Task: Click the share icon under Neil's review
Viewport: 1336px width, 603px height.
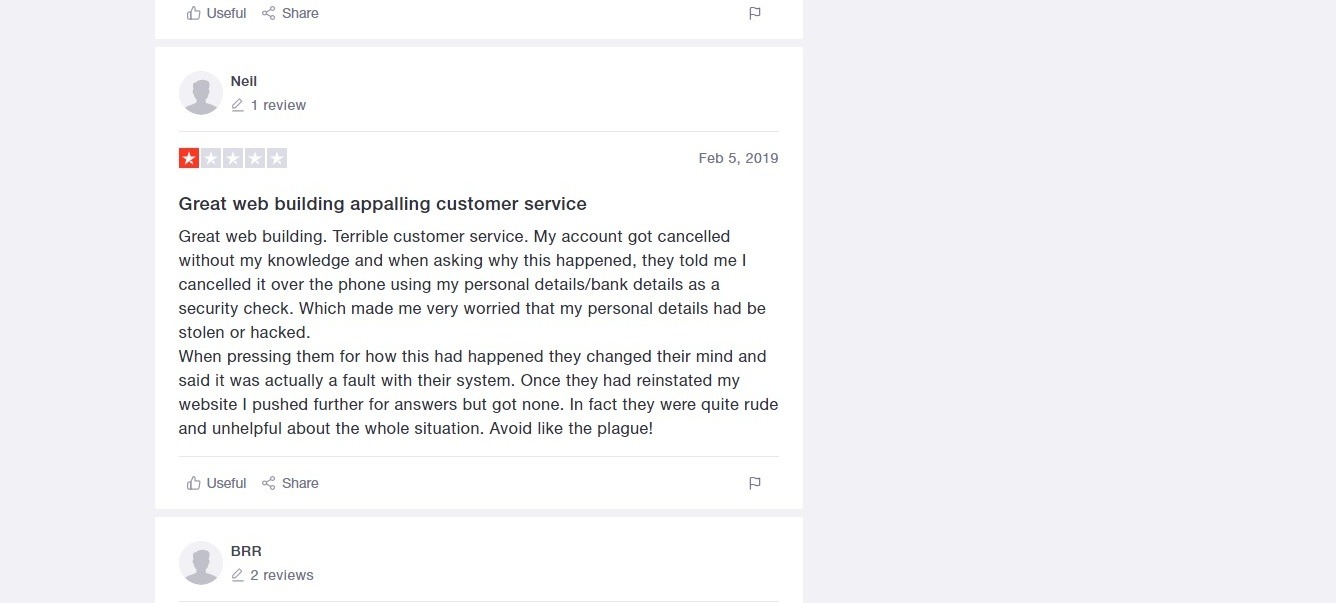Action: pos(268,483)
